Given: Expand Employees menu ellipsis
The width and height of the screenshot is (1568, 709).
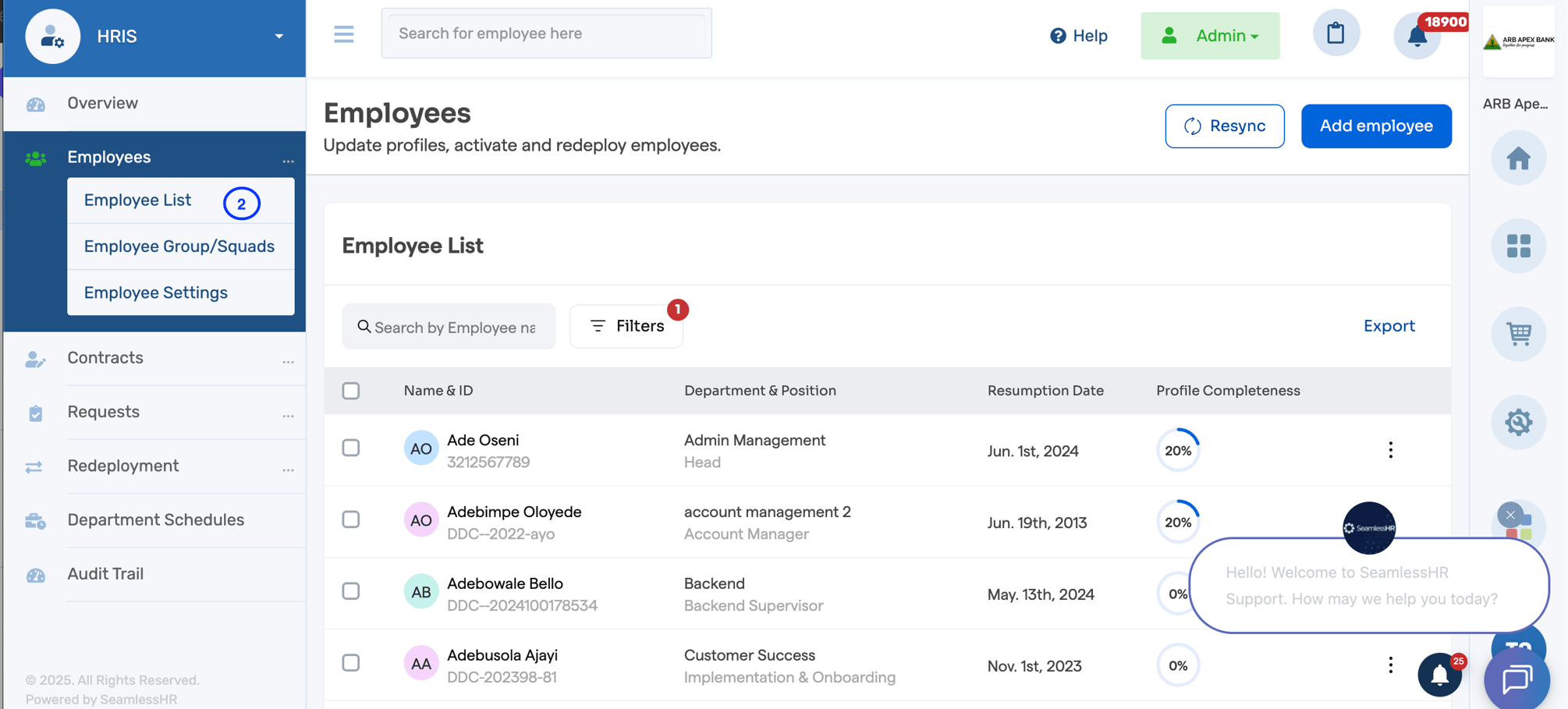Looking at the screenshot, I should click(x=288, y=161).
